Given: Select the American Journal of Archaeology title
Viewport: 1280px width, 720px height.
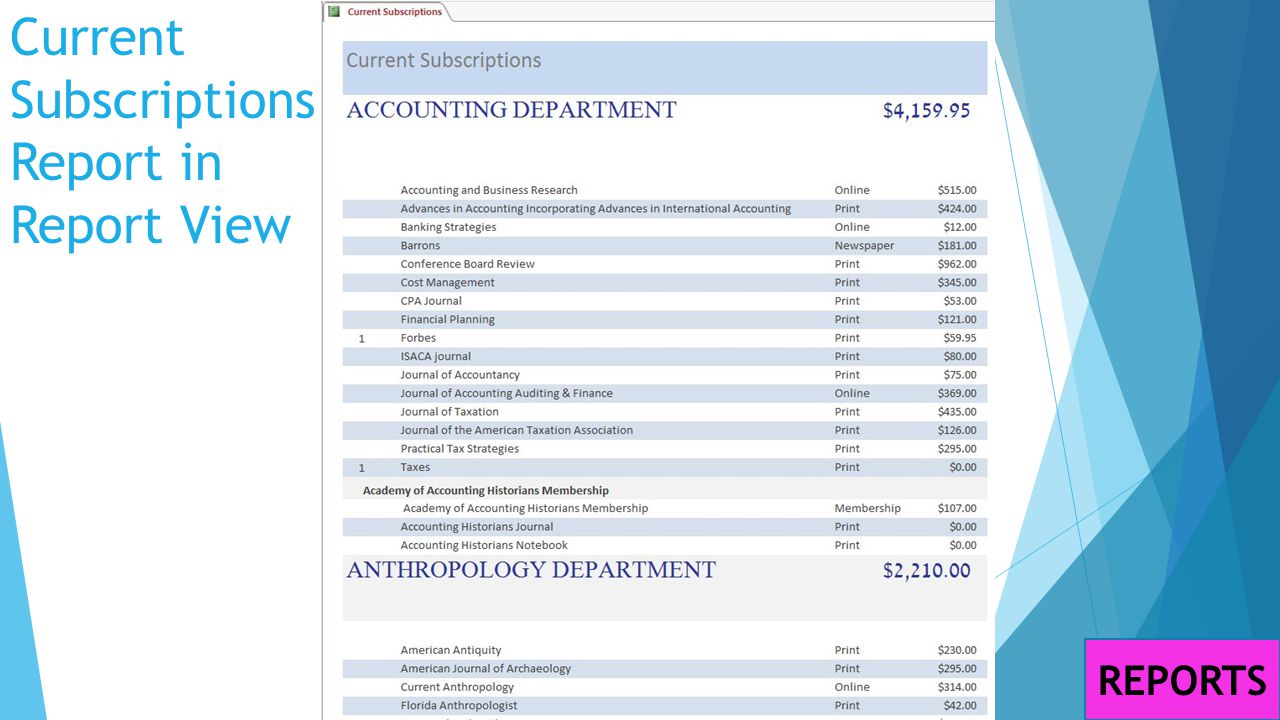Looking at the screenshot, I should [x=486, y=669].
